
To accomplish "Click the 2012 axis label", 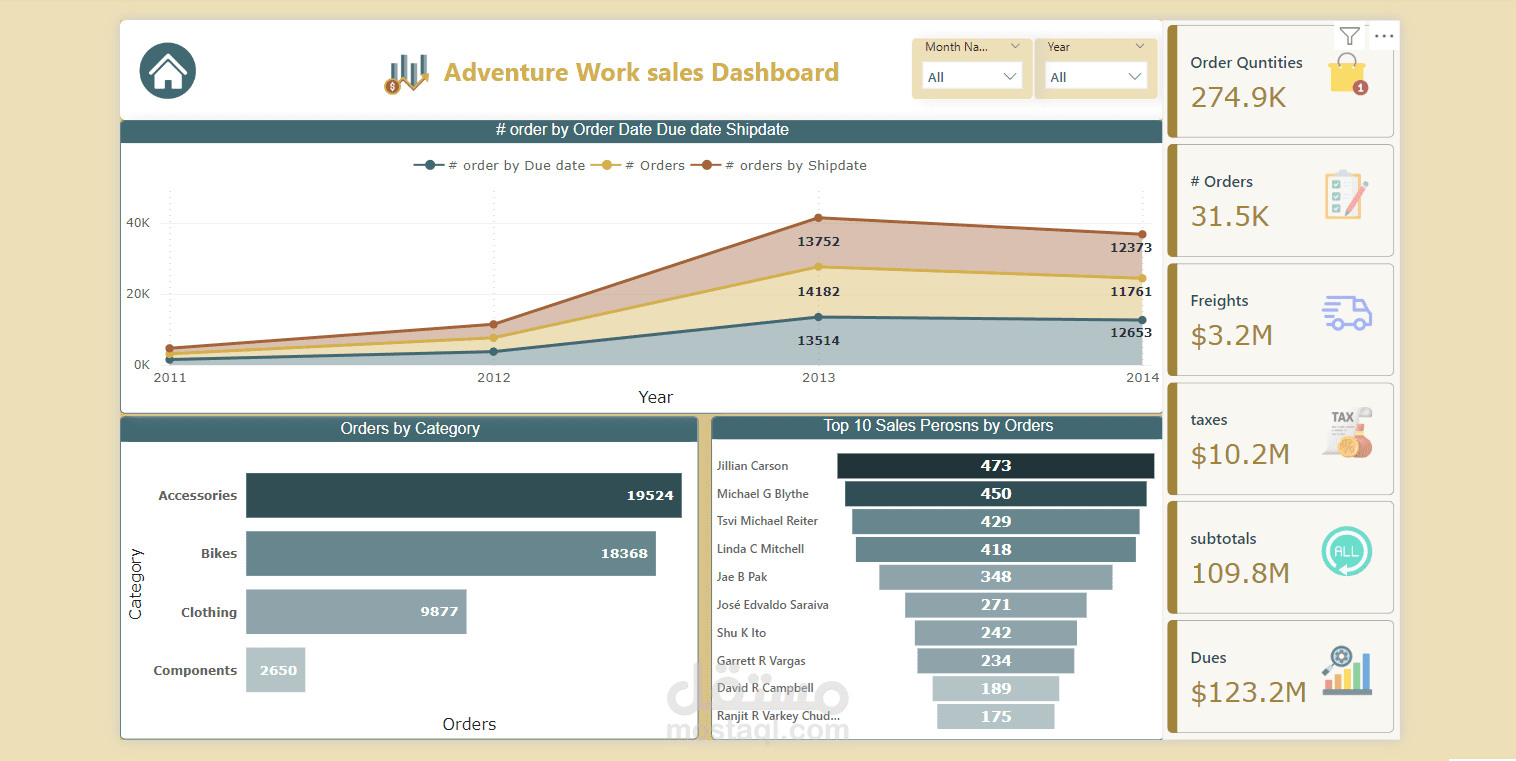I will (x=494, y=378).
